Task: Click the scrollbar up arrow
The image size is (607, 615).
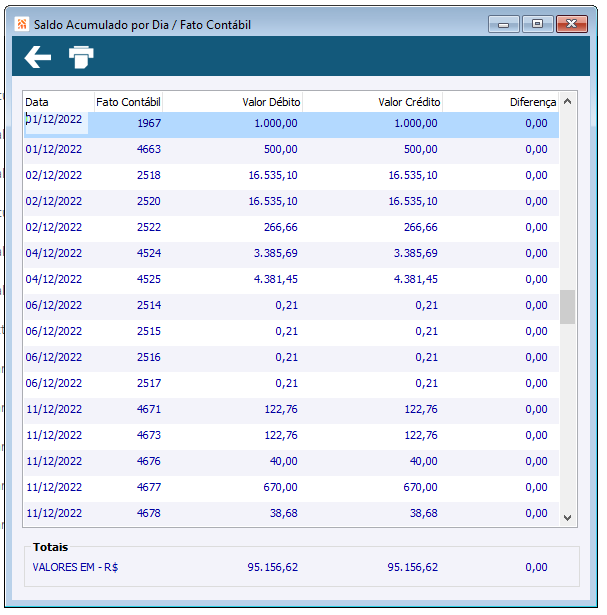Action: [567, 102]
